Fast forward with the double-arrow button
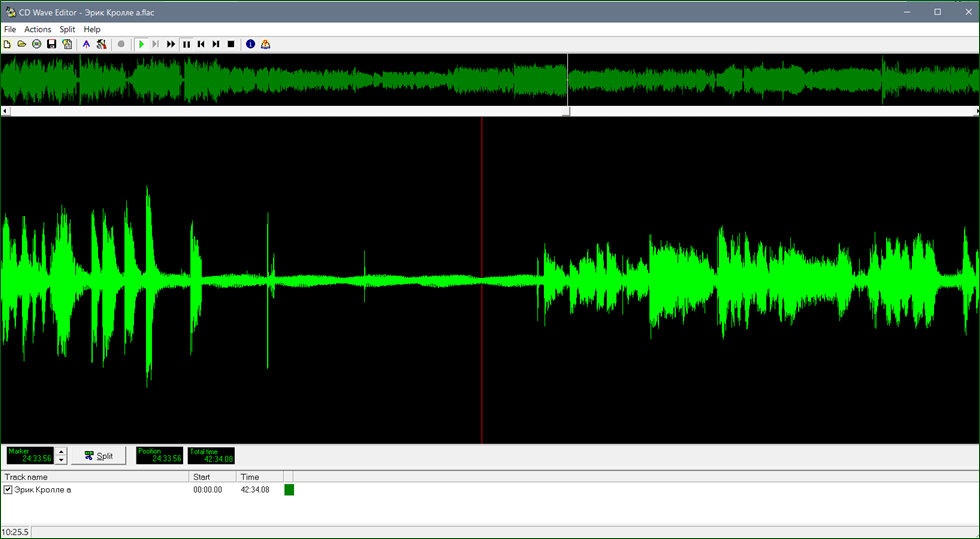Viewport: 980px width, 539px height. coord(171,44)
